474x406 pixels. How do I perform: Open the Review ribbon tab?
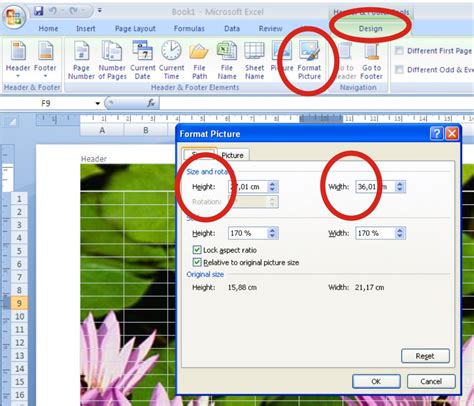coord(271,29)
